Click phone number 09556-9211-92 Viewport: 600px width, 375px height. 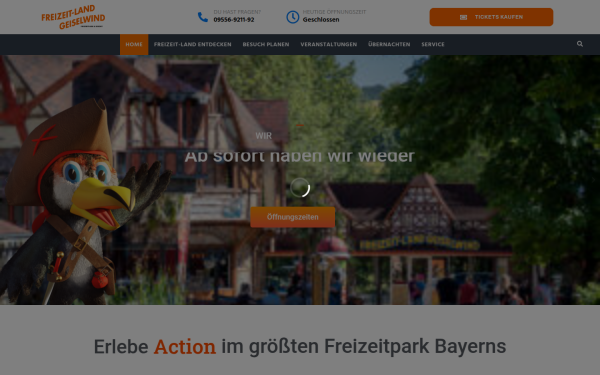tap(234, 20)
